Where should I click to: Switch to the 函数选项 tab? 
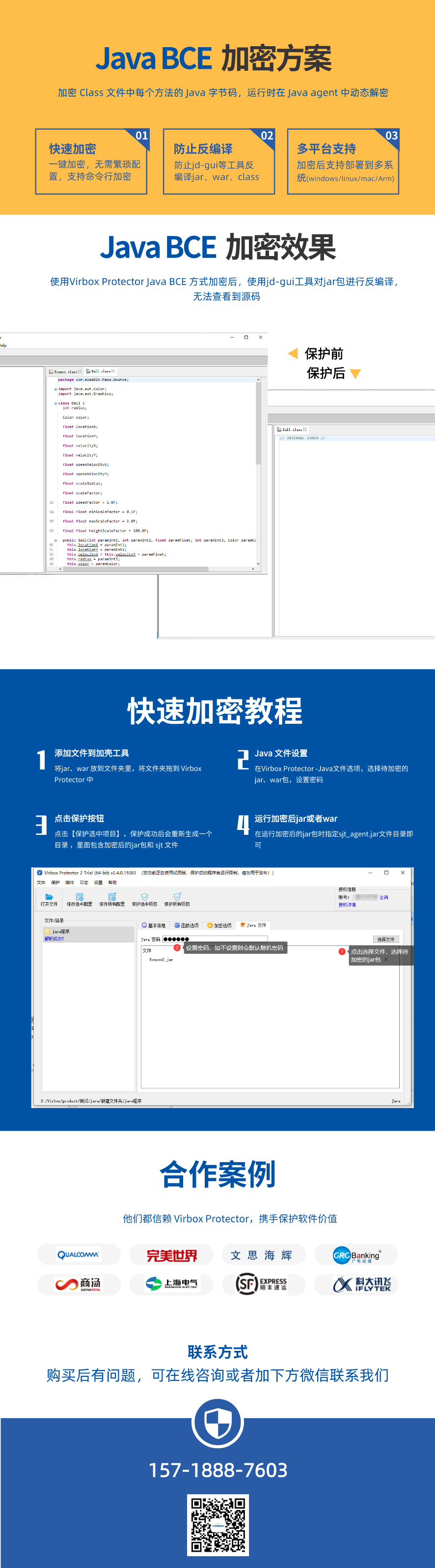tap(186, 925)
